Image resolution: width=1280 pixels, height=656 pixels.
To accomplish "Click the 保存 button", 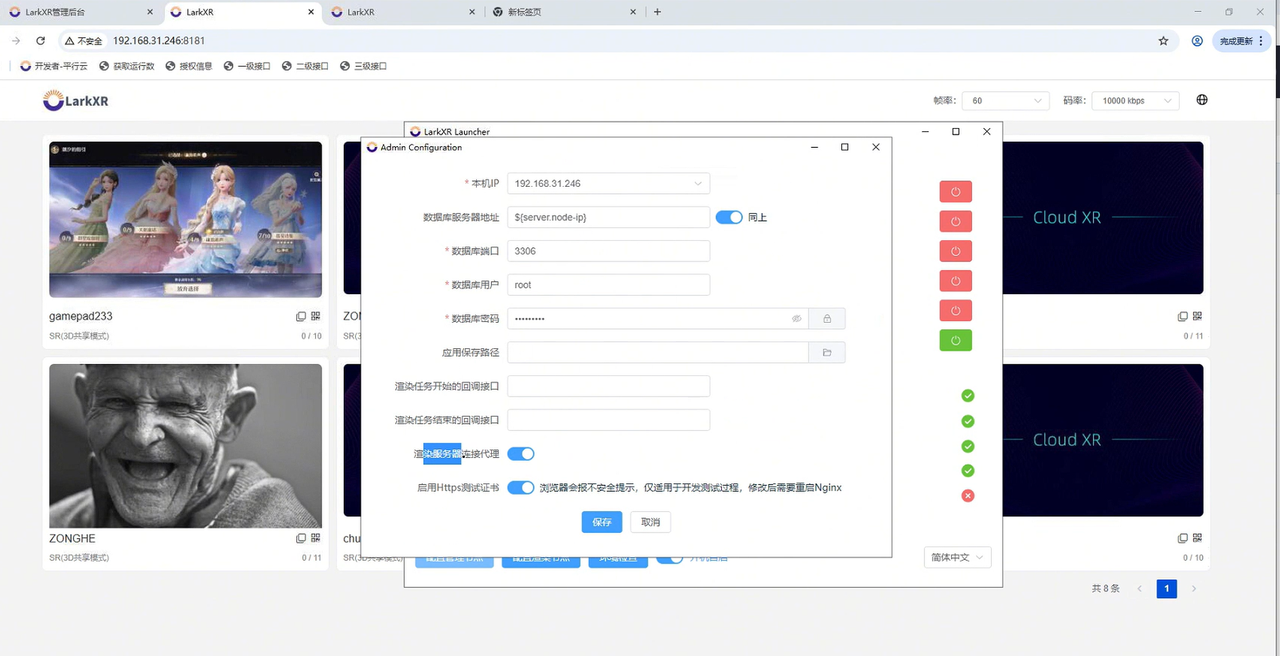I will click(x=602, y=522).
